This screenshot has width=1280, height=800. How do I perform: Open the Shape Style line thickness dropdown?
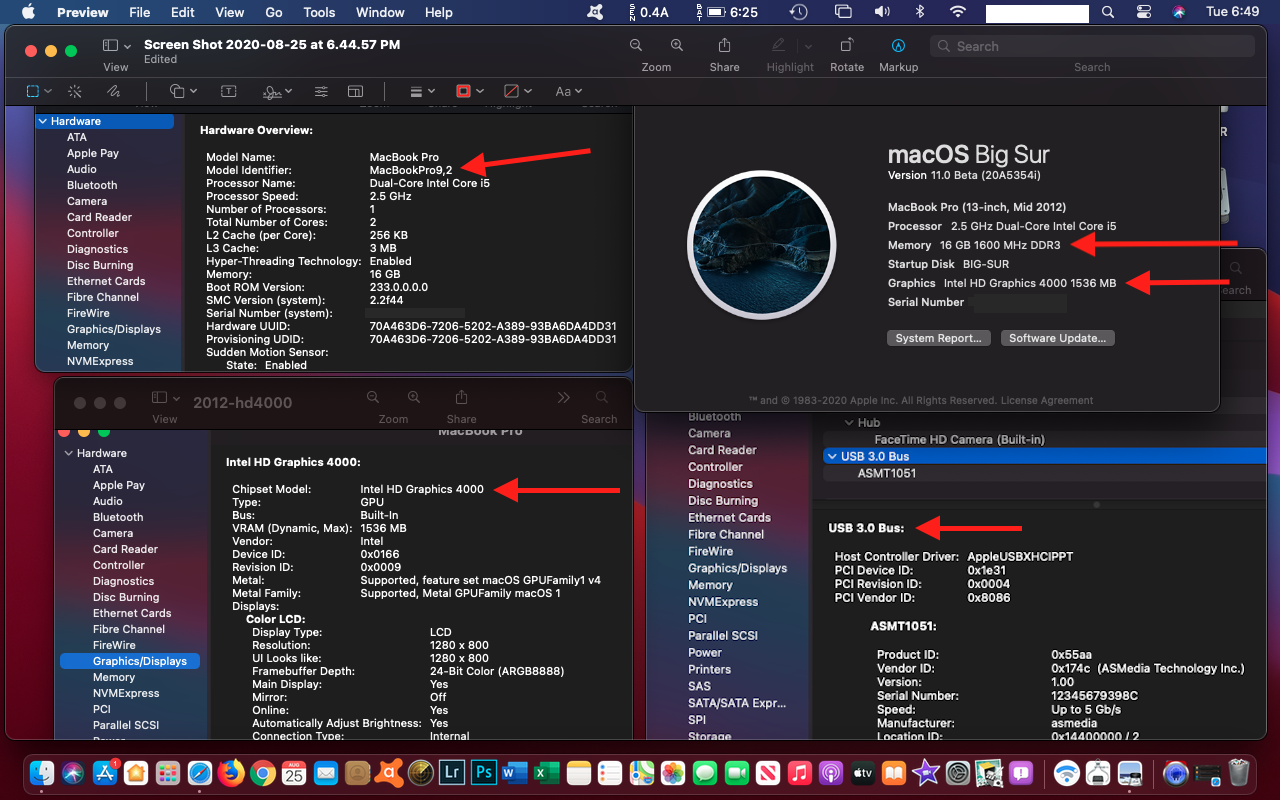(x=422, y=91)
